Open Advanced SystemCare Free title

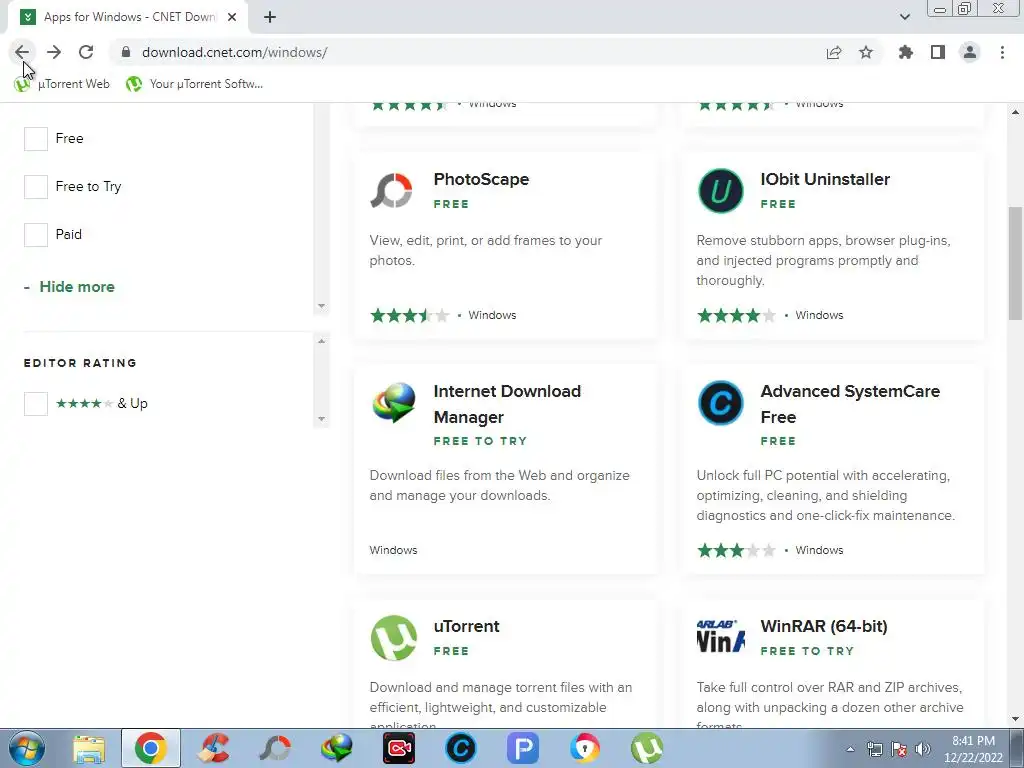[850, 404]
